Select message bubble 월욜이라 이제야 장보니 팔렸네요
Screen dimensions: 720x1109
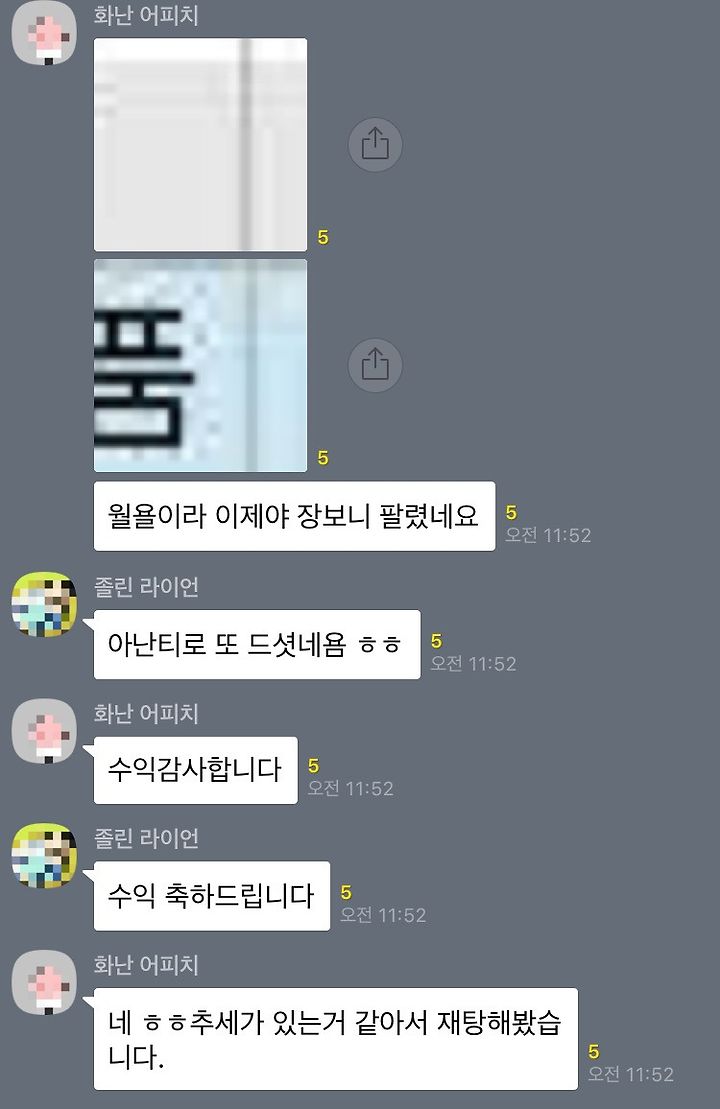pyautogui.click(x=294, y=516)
